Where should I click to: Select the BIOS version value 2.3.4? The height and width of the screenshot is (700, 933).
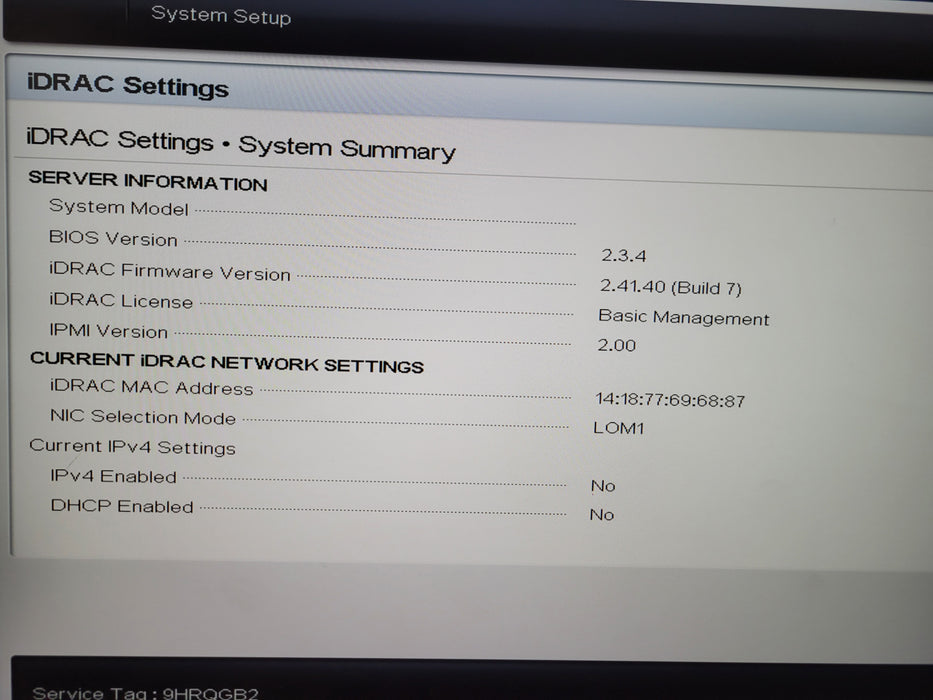point(623,255)
